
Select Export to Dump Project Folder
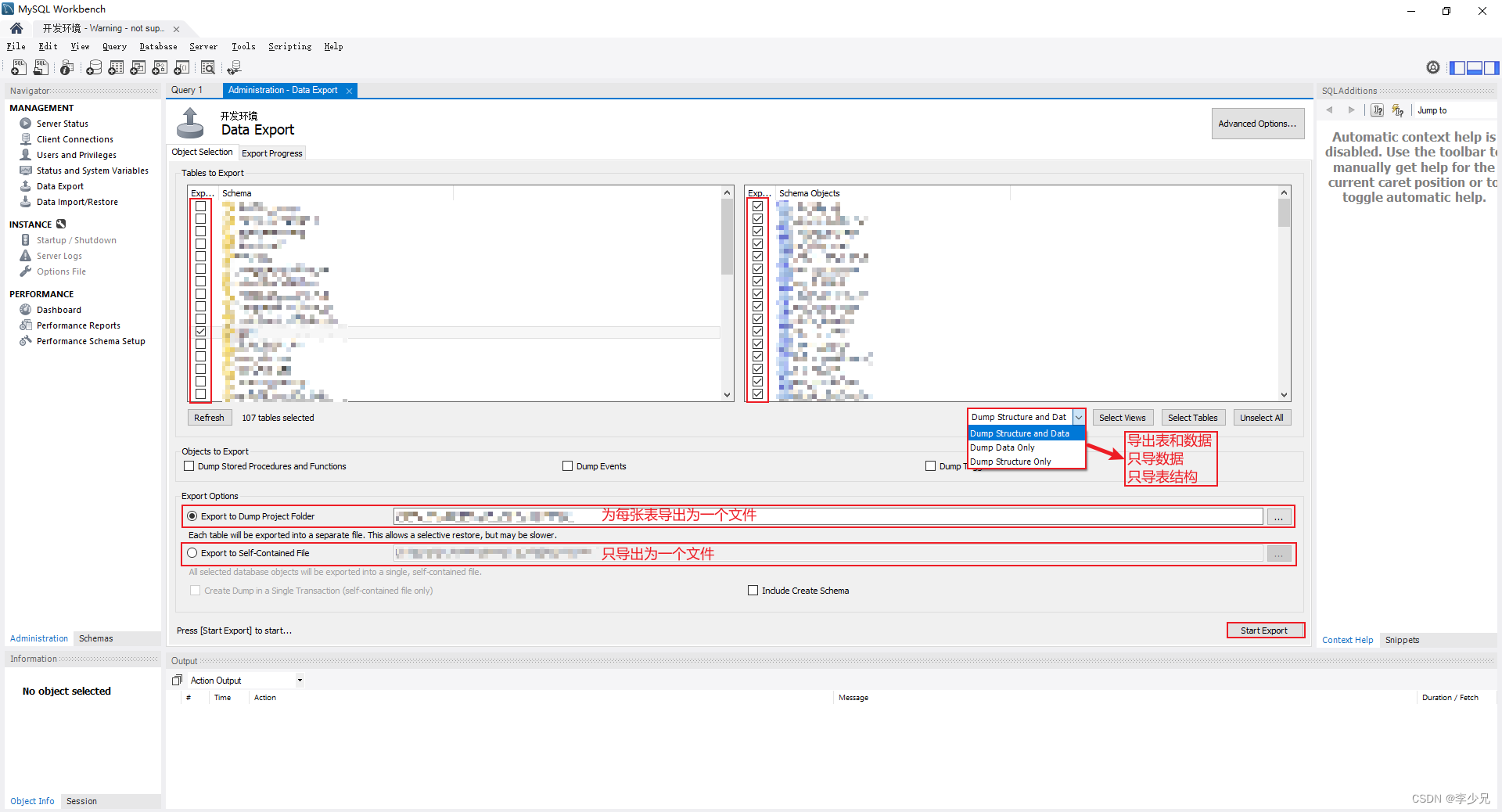coord(192,516)
